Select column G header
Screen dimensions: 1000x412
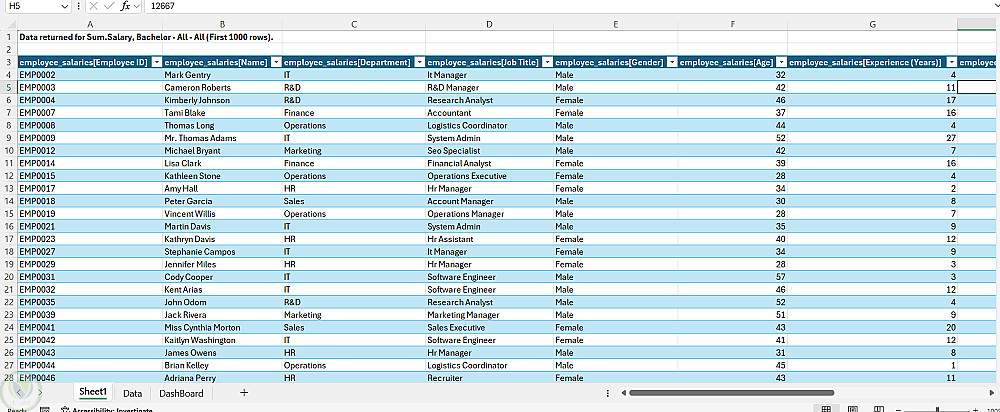pos(872,24)
